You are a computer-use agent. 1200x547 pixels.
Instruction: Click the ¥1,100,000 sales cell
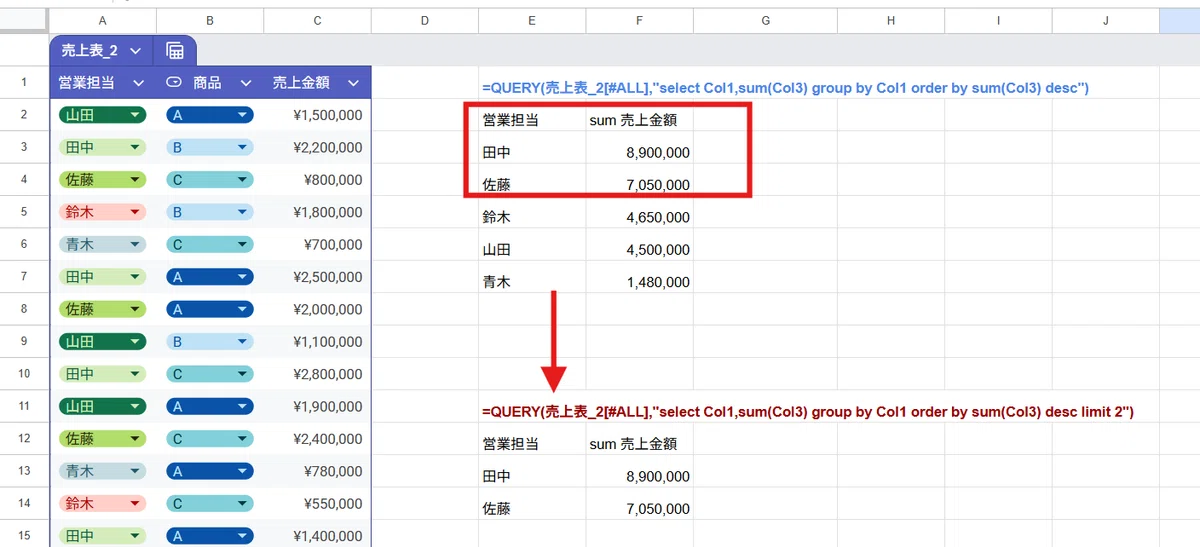click(x=317, y=341)
